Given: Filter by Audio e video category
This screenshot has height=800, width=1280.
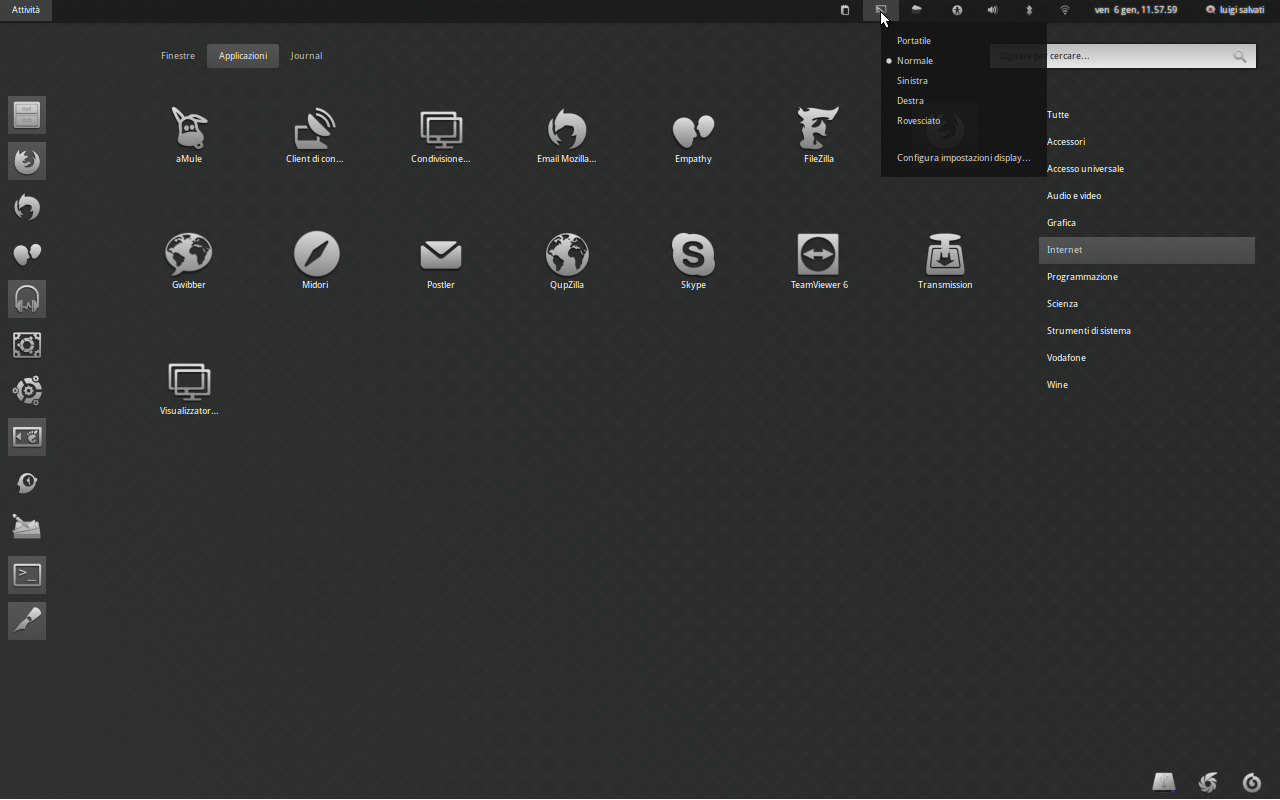Looking at the screenshot, I should tap(1147, 196).
